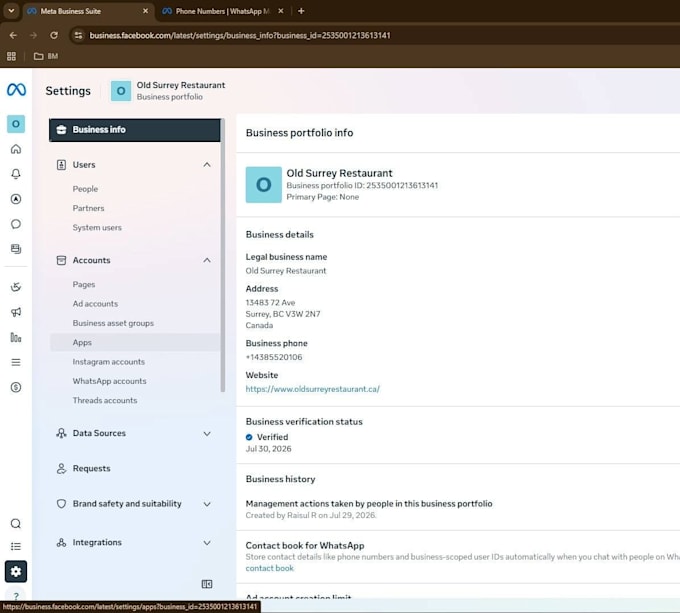Open Business asset groups

point(113,323)
